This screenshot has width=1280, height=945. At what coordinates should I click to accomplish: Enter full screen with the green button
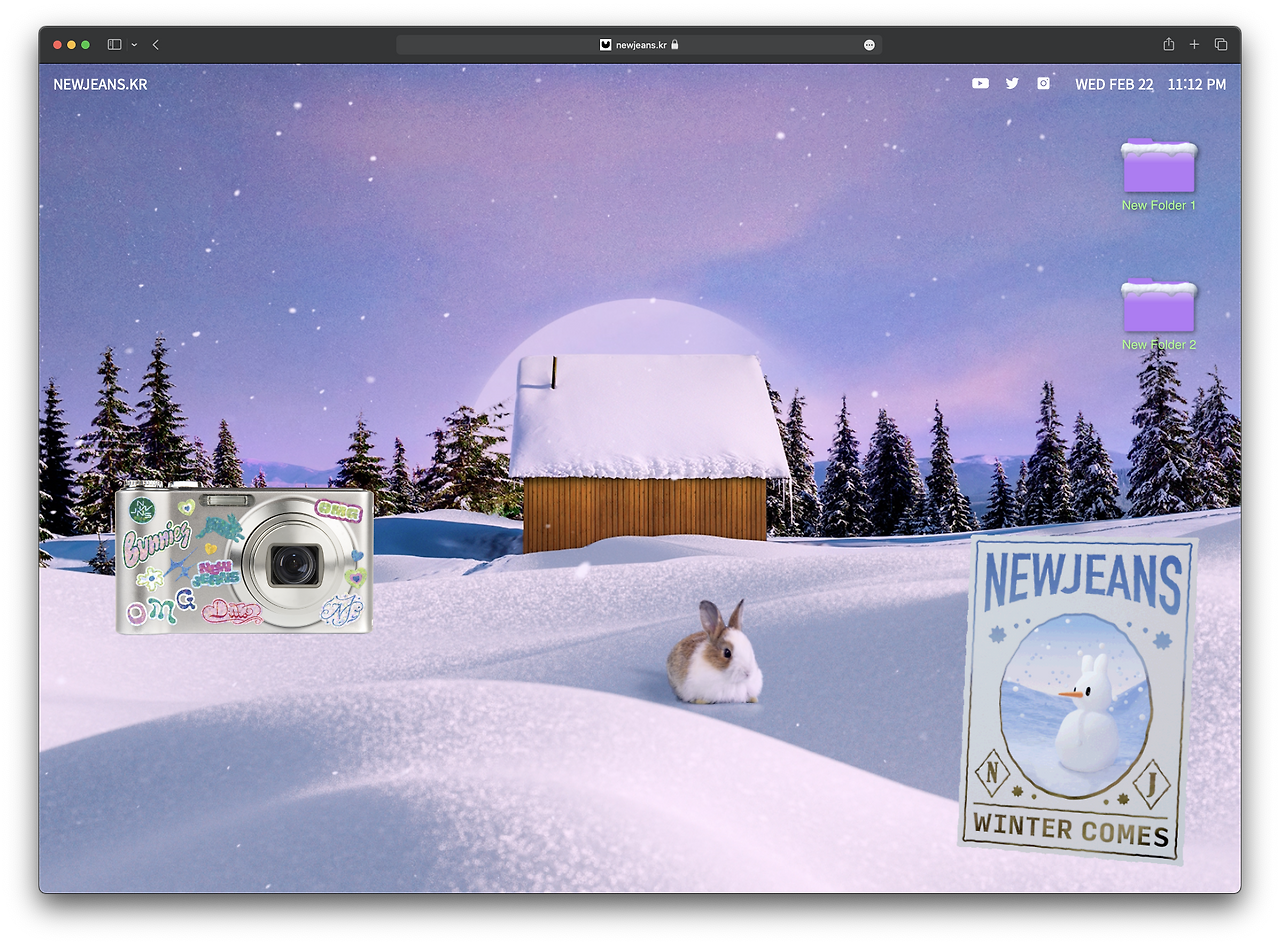pyautogui.click(x=86, y=45)
